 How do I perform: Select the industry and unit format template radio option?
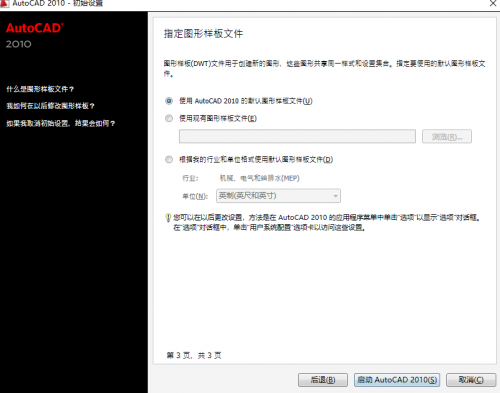tap(169, 159)
